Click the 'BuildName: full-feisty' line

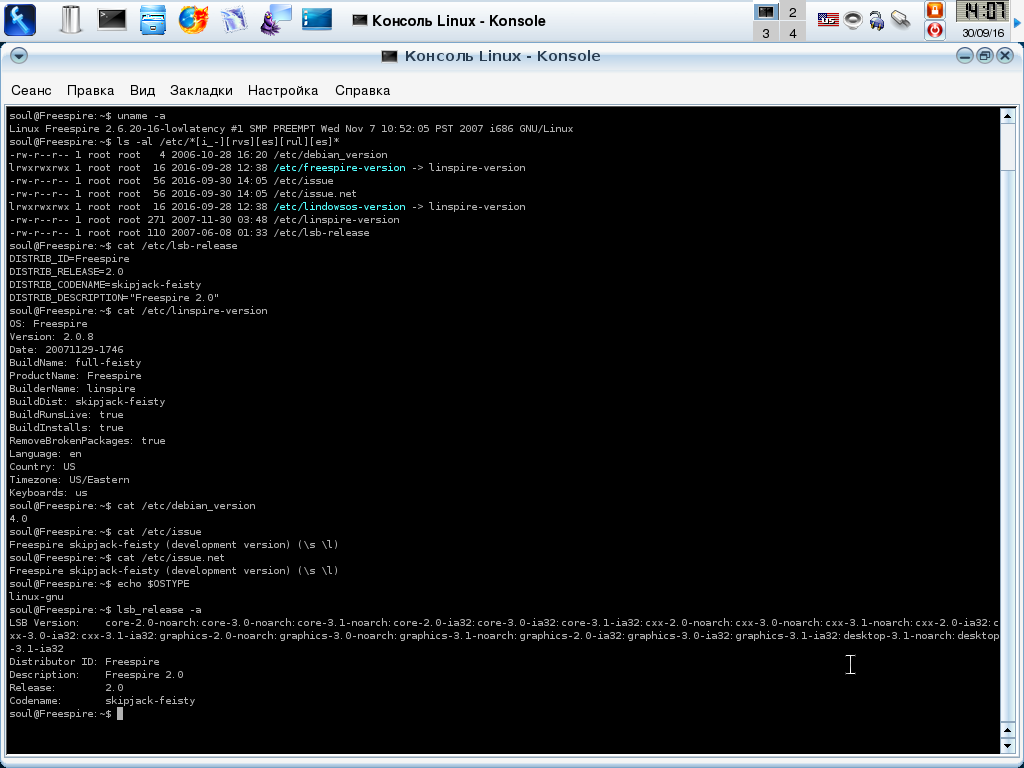[75, 363]
